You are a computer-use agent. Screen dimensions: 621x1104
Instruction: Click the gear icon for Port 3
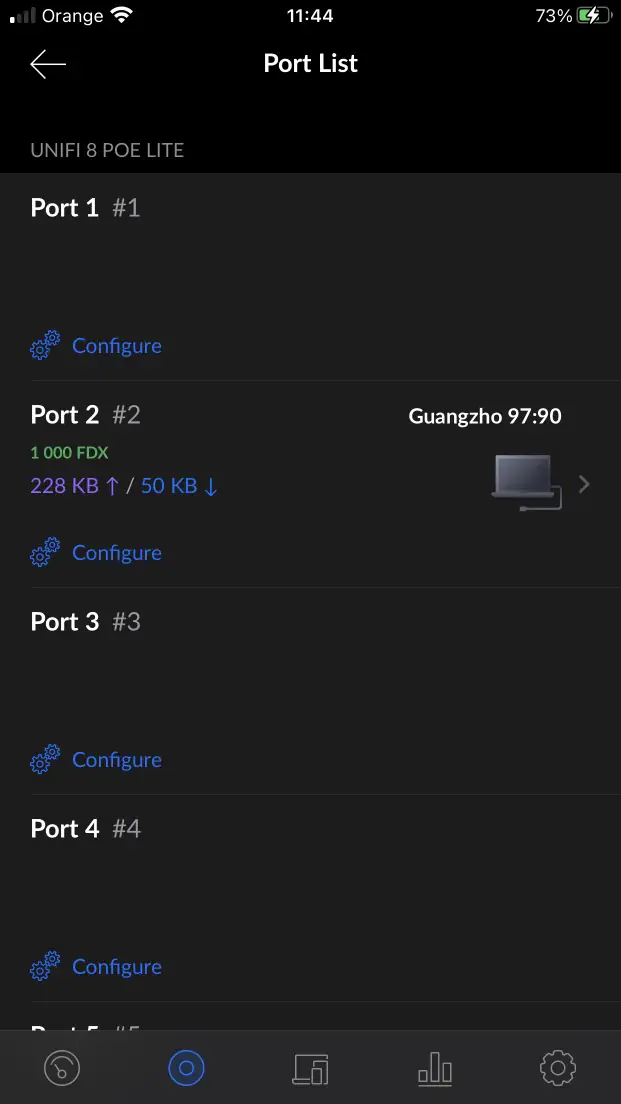[45, 760]
